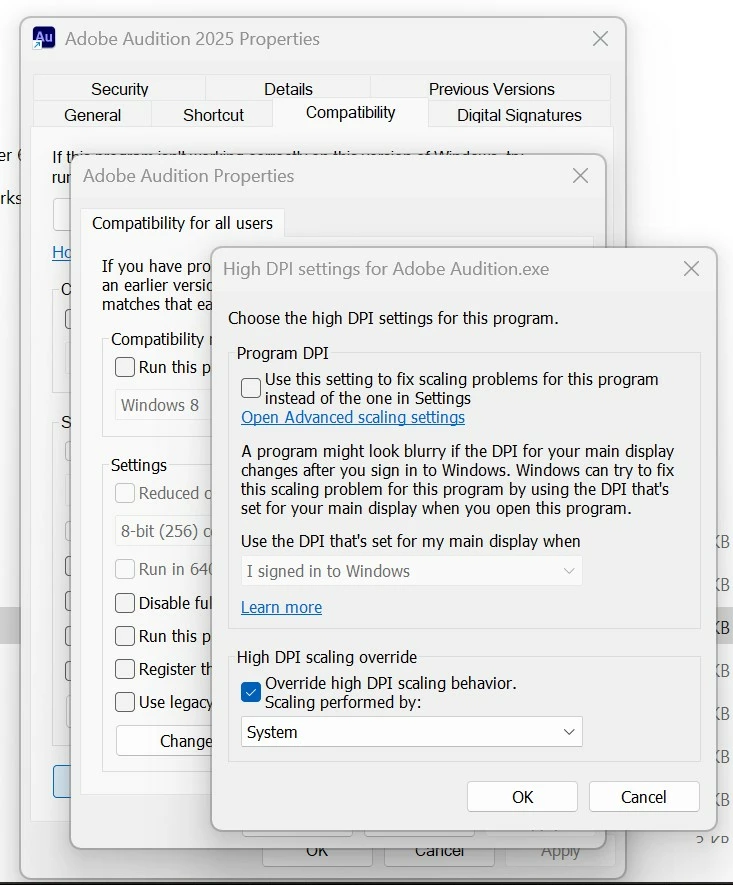
Task: Toggle the 'Run this program in compatibility mode' checkbox under Compatibility mode
Action: click(125, 367)
